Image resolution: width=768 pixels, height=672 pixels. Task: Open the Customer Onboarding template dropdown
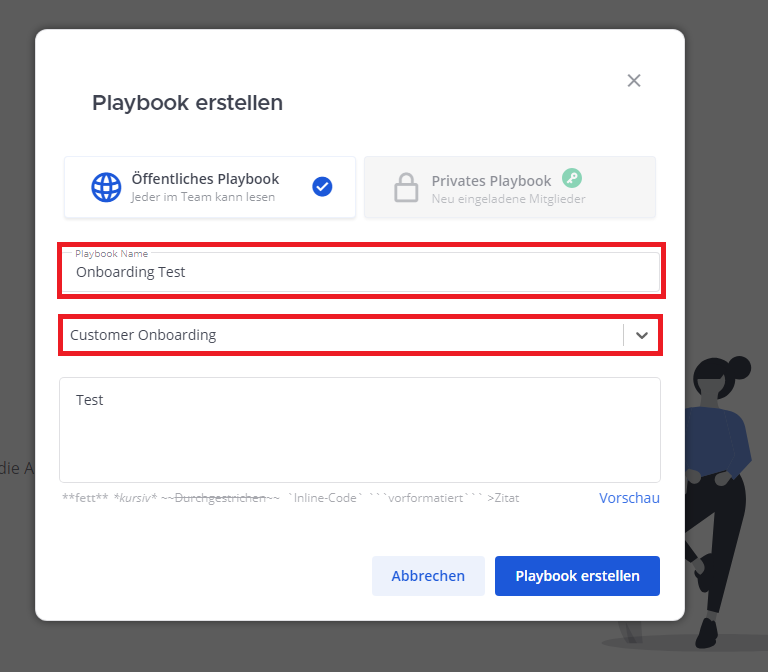[x=340, y=335]
